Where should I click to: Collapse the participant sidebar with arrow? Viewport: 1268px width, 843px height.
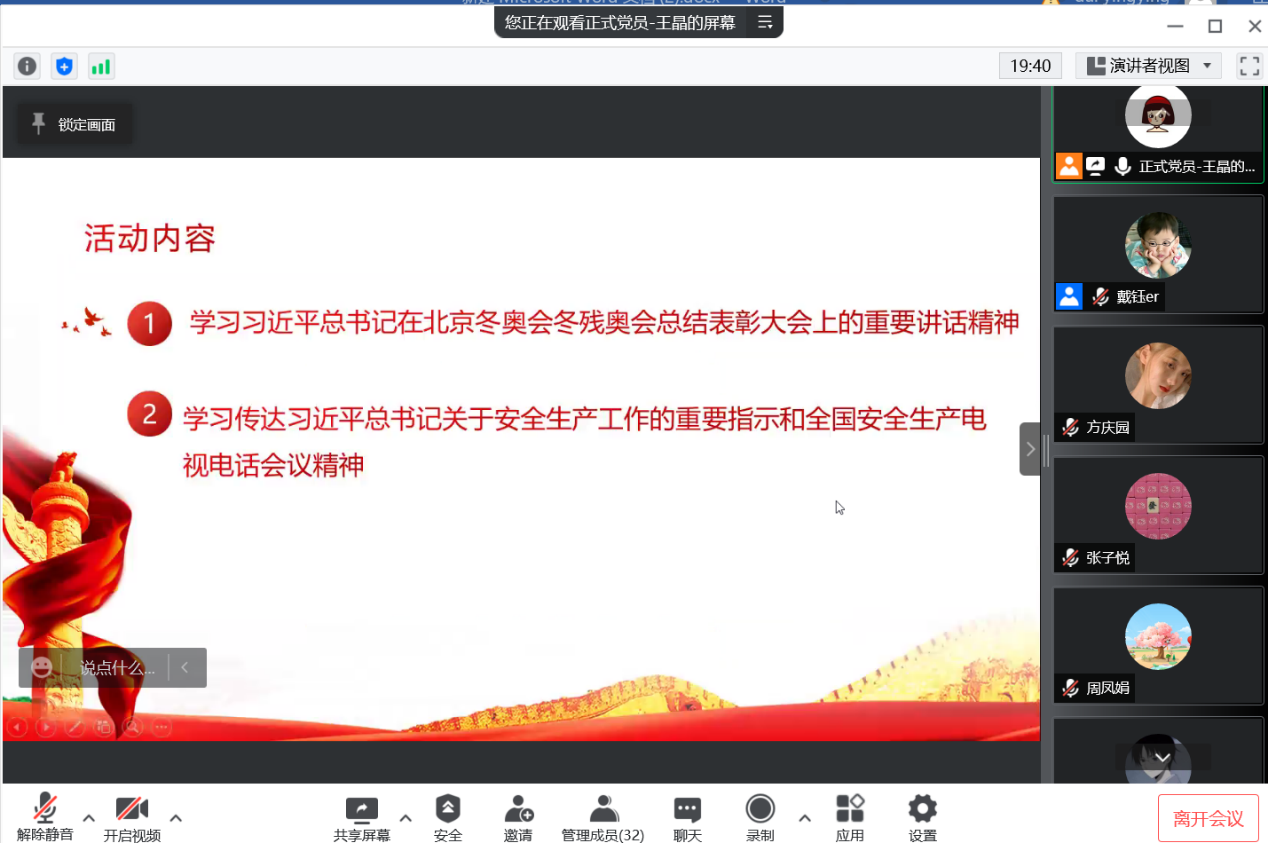pyautogui.click(x=1030, y=449)
